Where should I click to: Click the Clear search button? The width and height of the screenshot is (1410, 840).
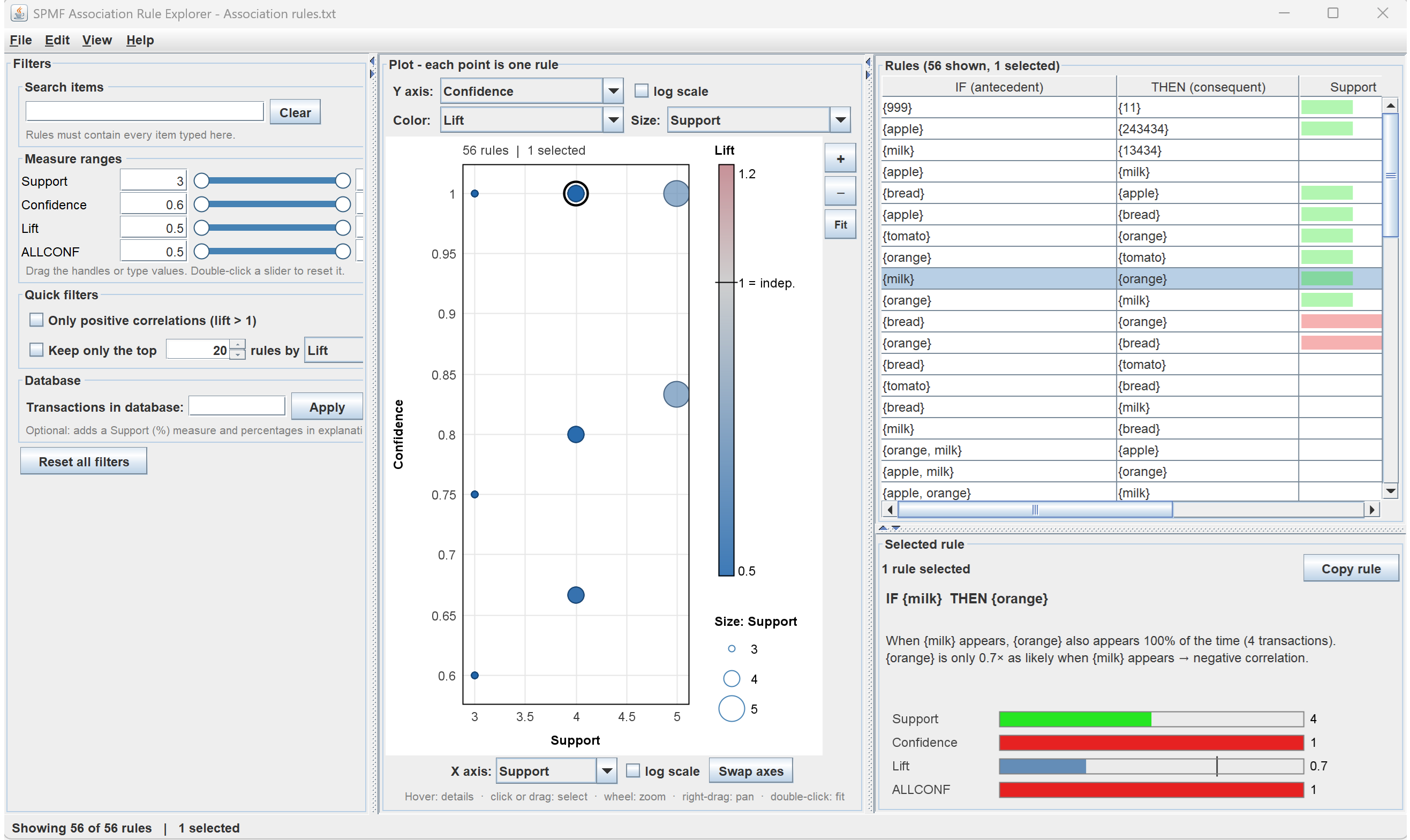tap(295, 112)
